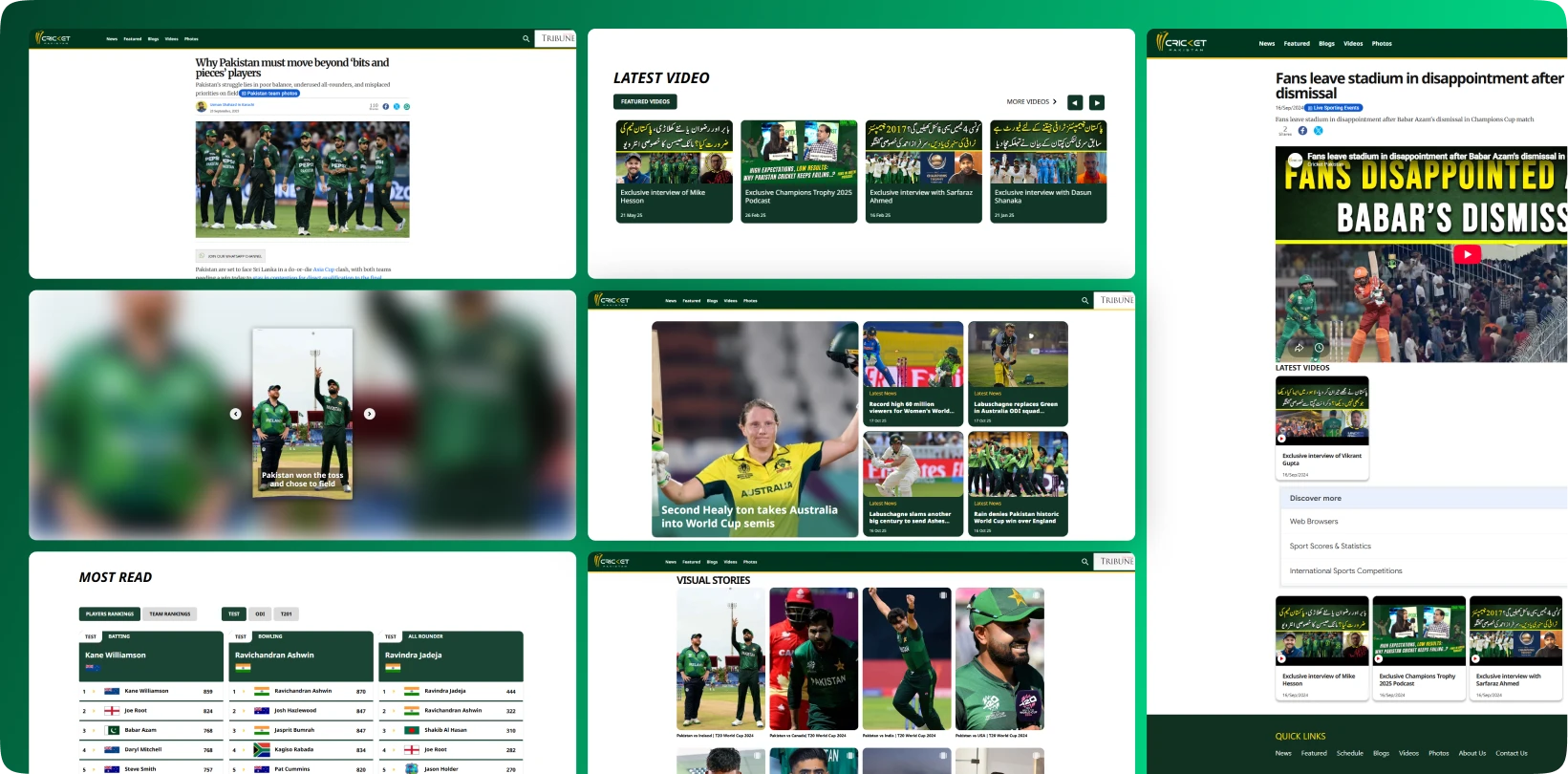Click Contact Us in the Quick Links footer
This screenshot has height=774, width=1568.
click(1511, 753)
